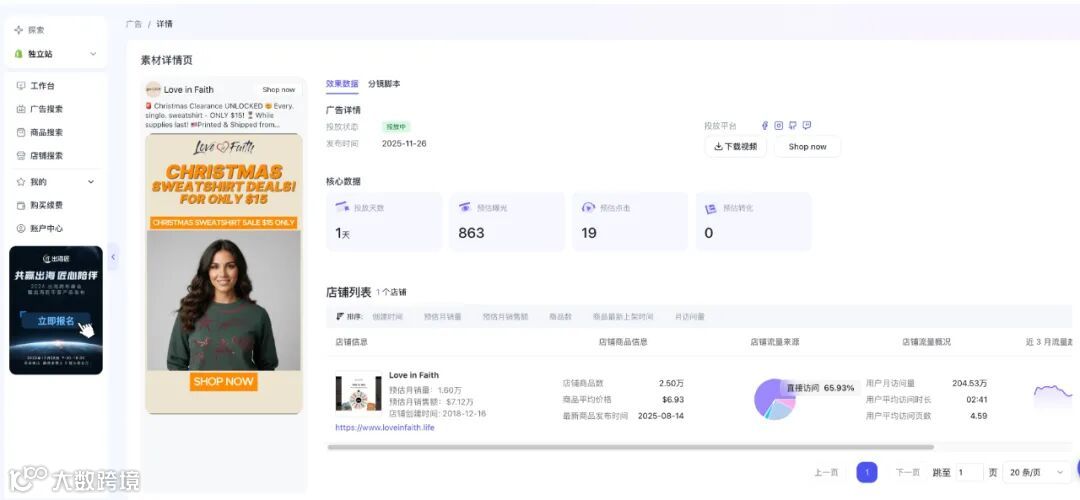Click the 广告搜索 sidebar icon
The width and height of the screenshot is (1080, 500).
(x=21, y=109)
